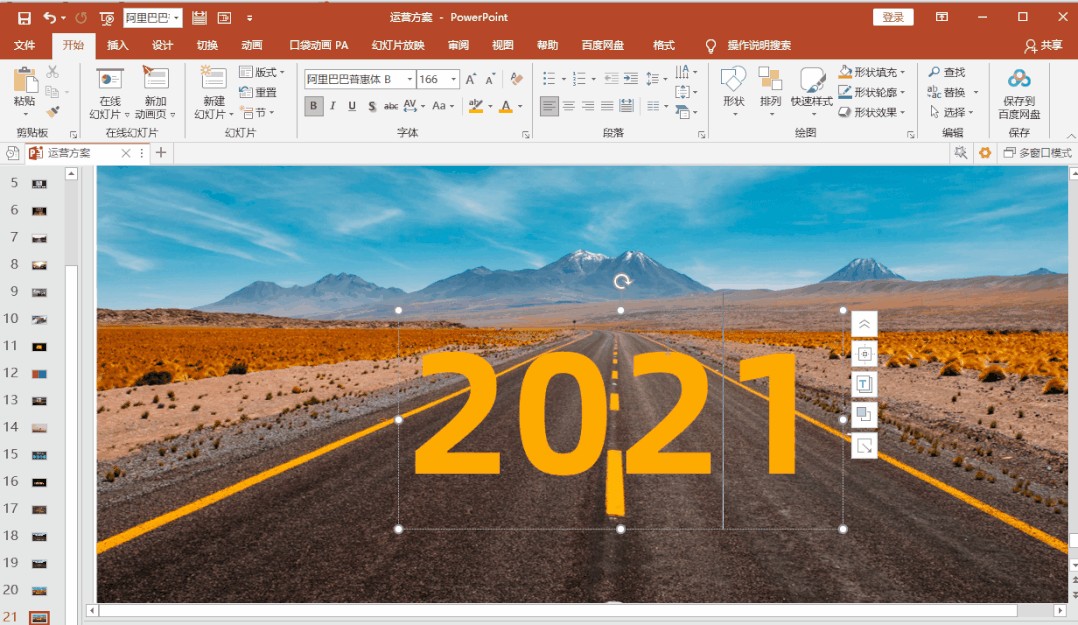Screen dimensions: 1078x625
Task: Click 登录 sign-in button
Action: (893, 17)
